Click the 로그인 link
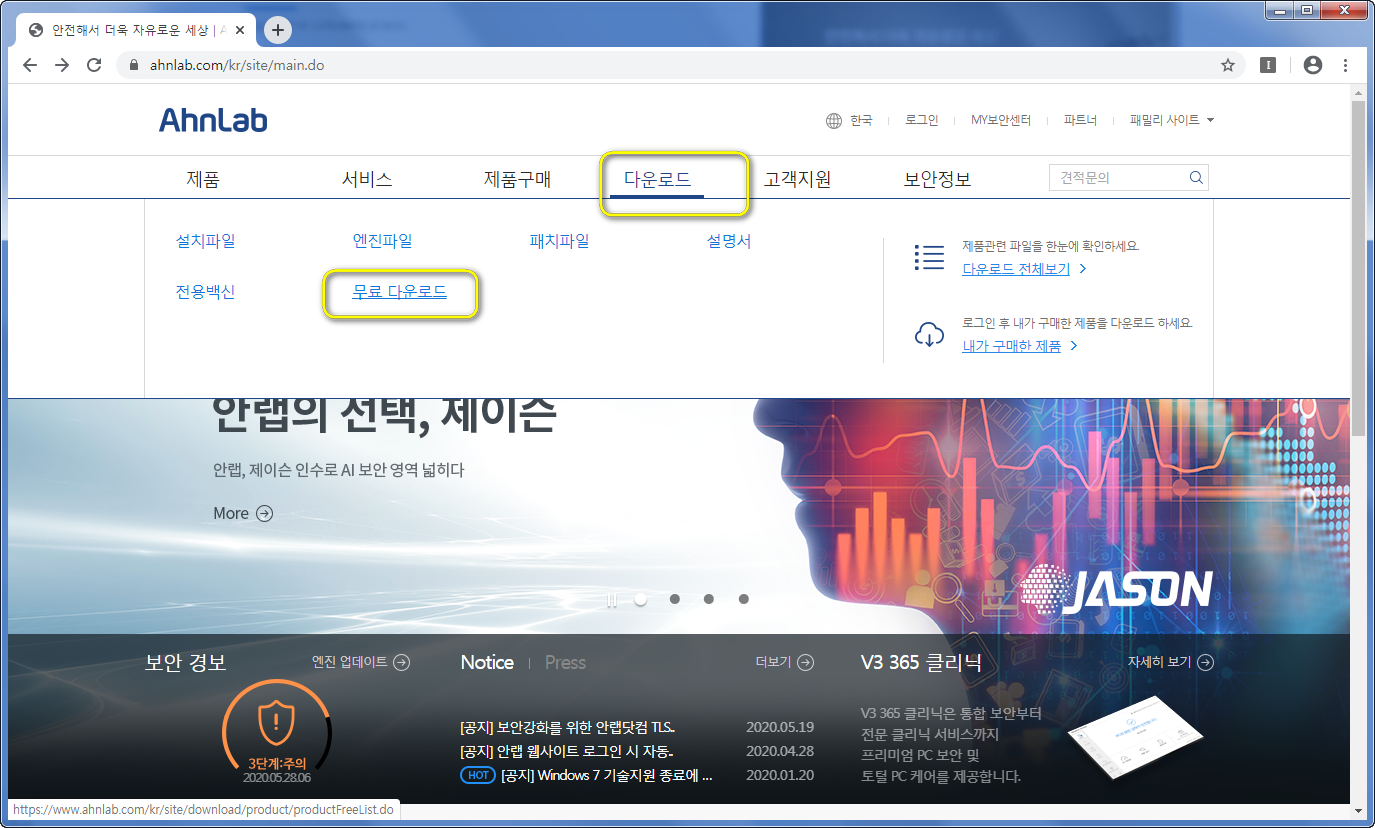 point(922,120)
